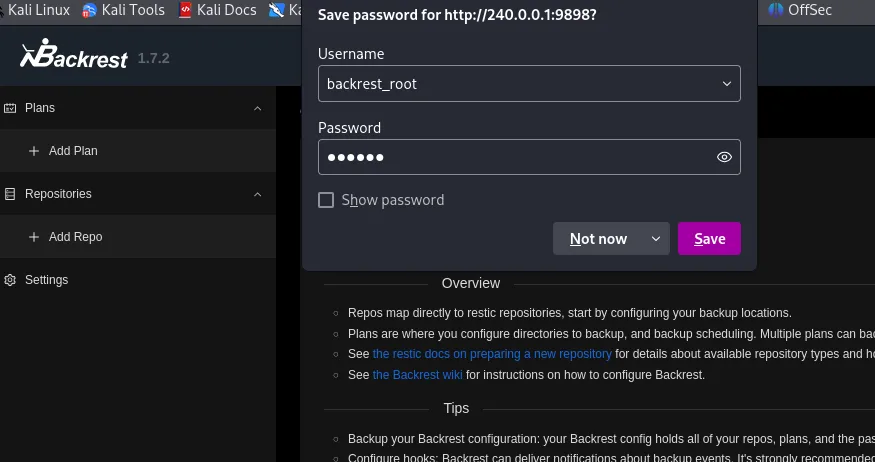Viewport: 875px width, 462px height.
Task: Expand the Username dropdown arrow
Action: [x=727, y=84]
